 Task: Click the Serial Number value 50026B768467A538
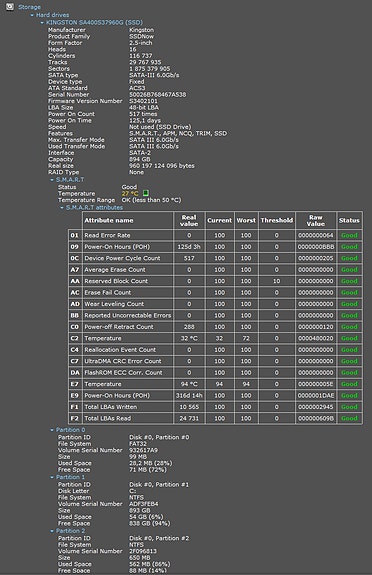(158, 95)
